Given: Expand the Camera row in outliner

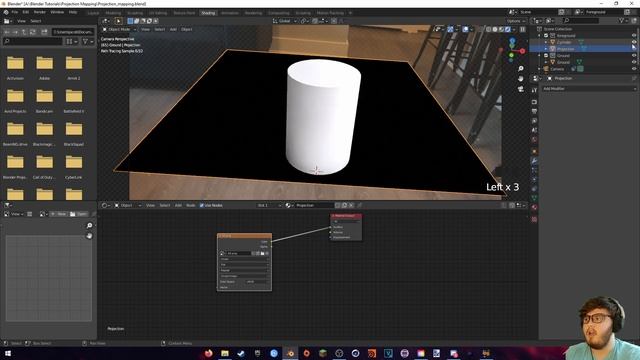Looking at the screenshot, I should tap(539, 69).
